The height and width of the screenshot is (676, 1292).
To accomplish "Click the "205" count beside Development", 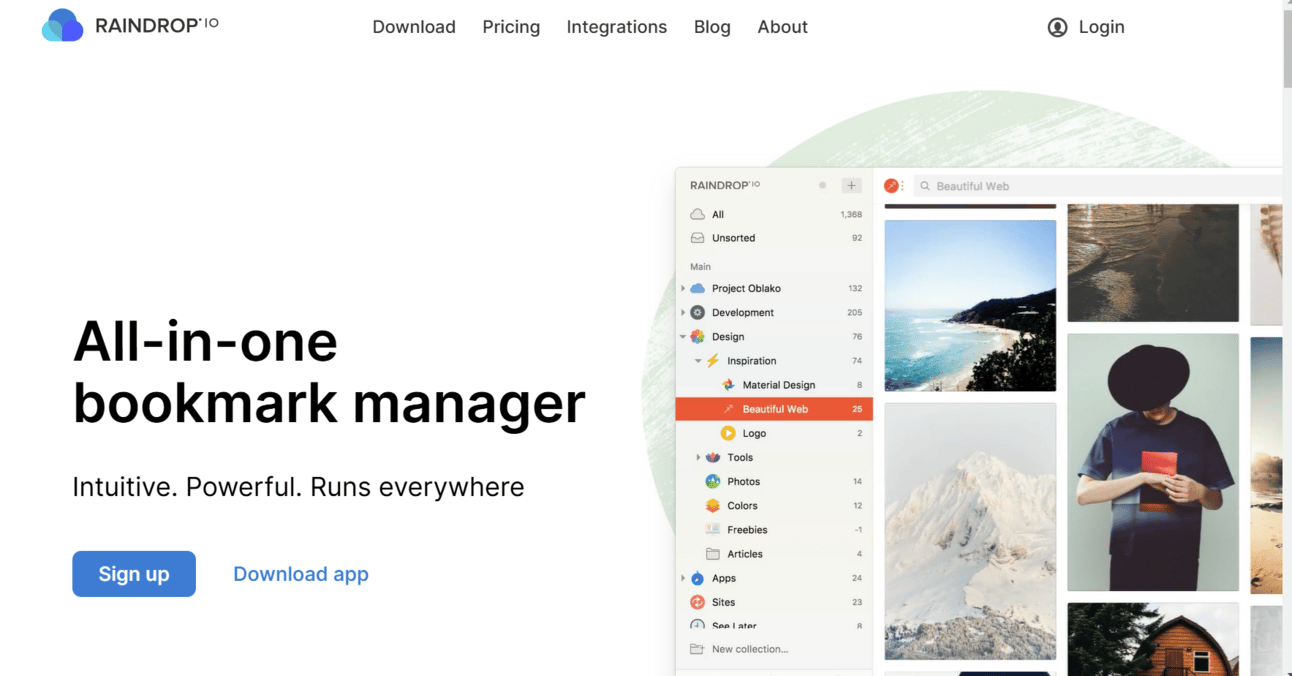I will pyautogui.click(x=855, y=313).
